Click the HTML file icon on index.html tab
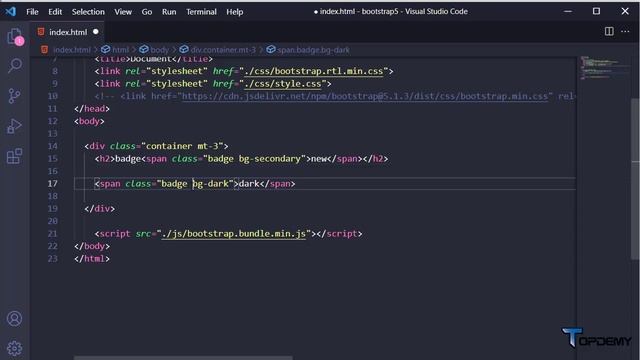Viewport: 640px width, 360px height. 41,32
